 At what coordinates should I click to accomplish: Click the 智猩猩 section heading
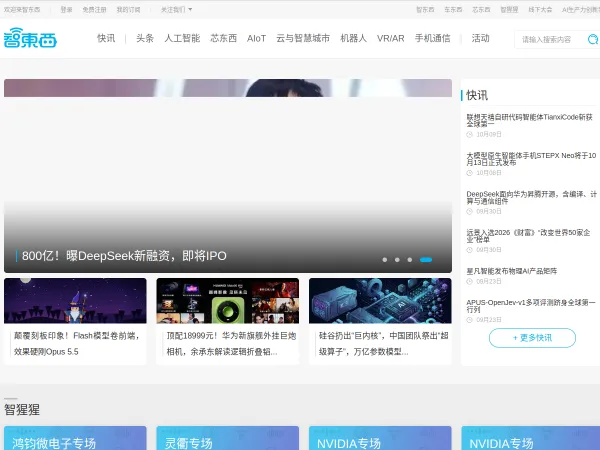click(22, 410)
